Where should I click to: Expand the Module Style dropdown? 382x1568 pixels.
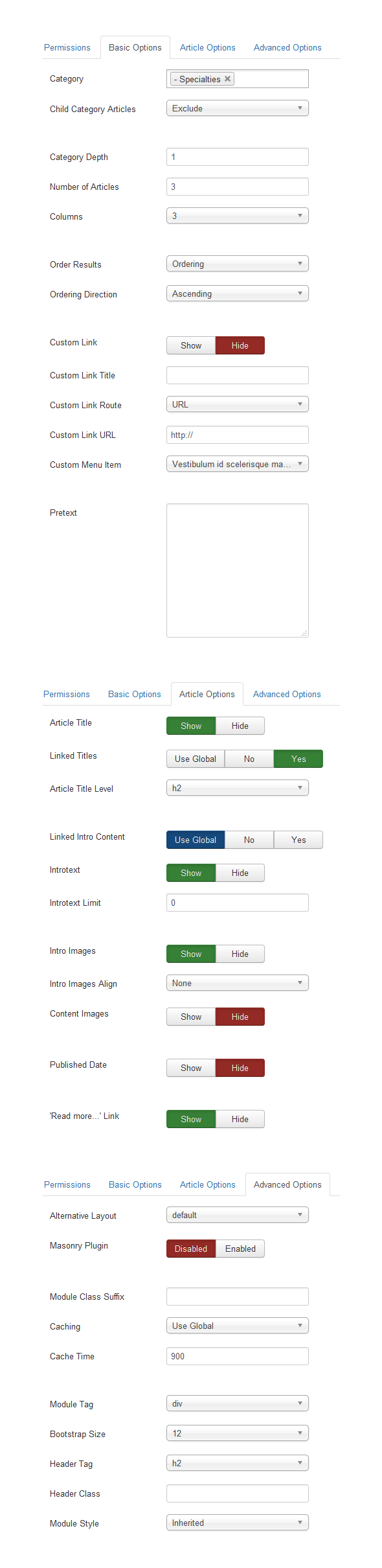pyautogui.click(x=238, y=1523)
